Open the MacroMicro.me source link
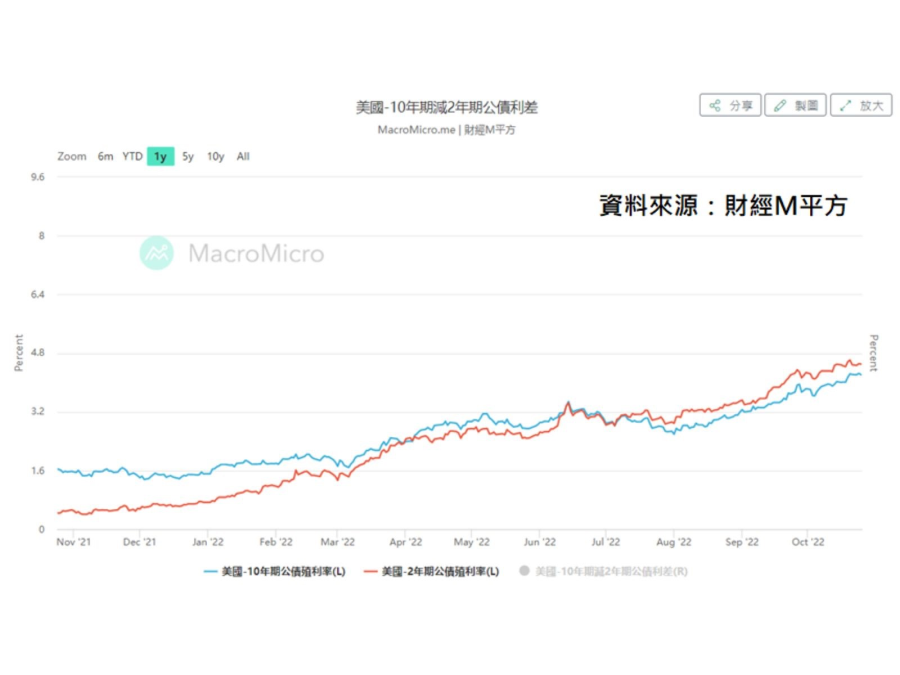This screenshot has height=675, width=900. click(416, 129)
